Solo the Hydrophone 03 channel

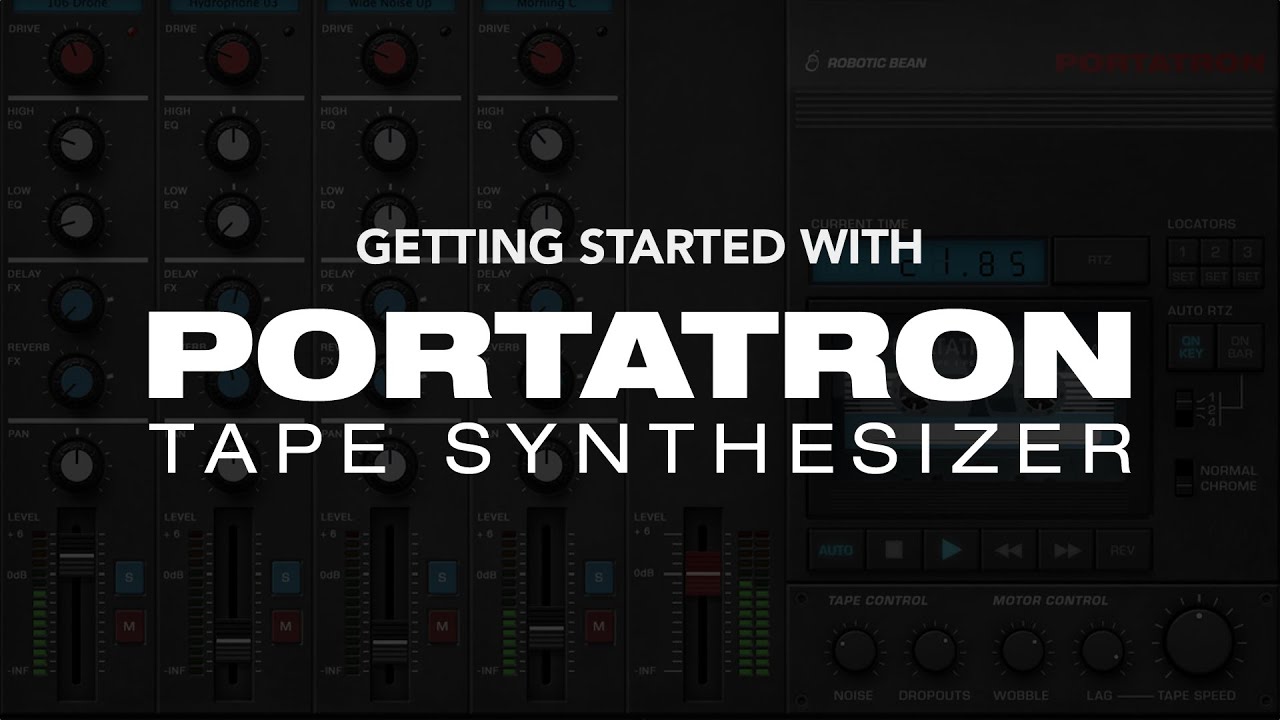coord(286,576)
